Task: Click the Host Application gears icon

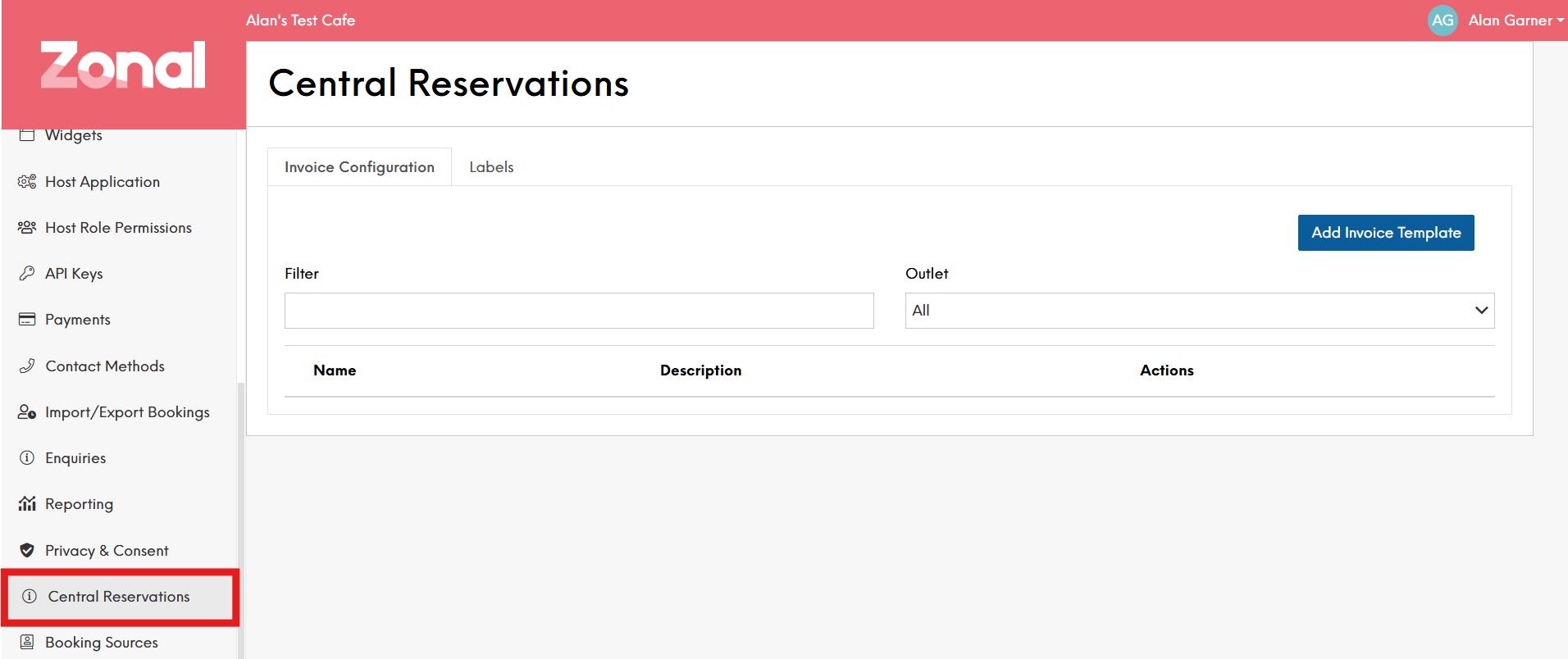Action: 27,182
